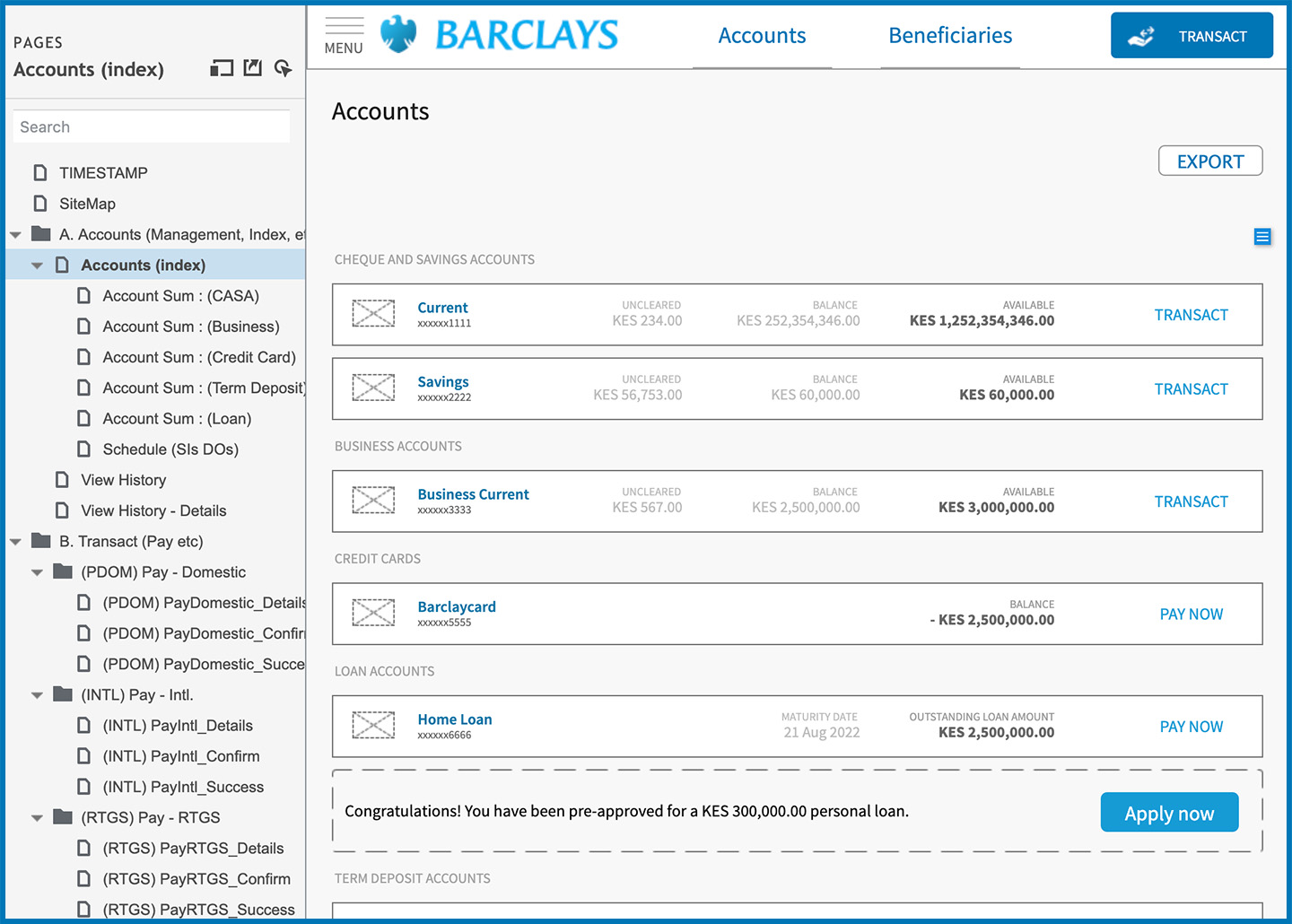
Task: Open the (PDOM) PayDomestic_Details page
Action: click(204, 603)
